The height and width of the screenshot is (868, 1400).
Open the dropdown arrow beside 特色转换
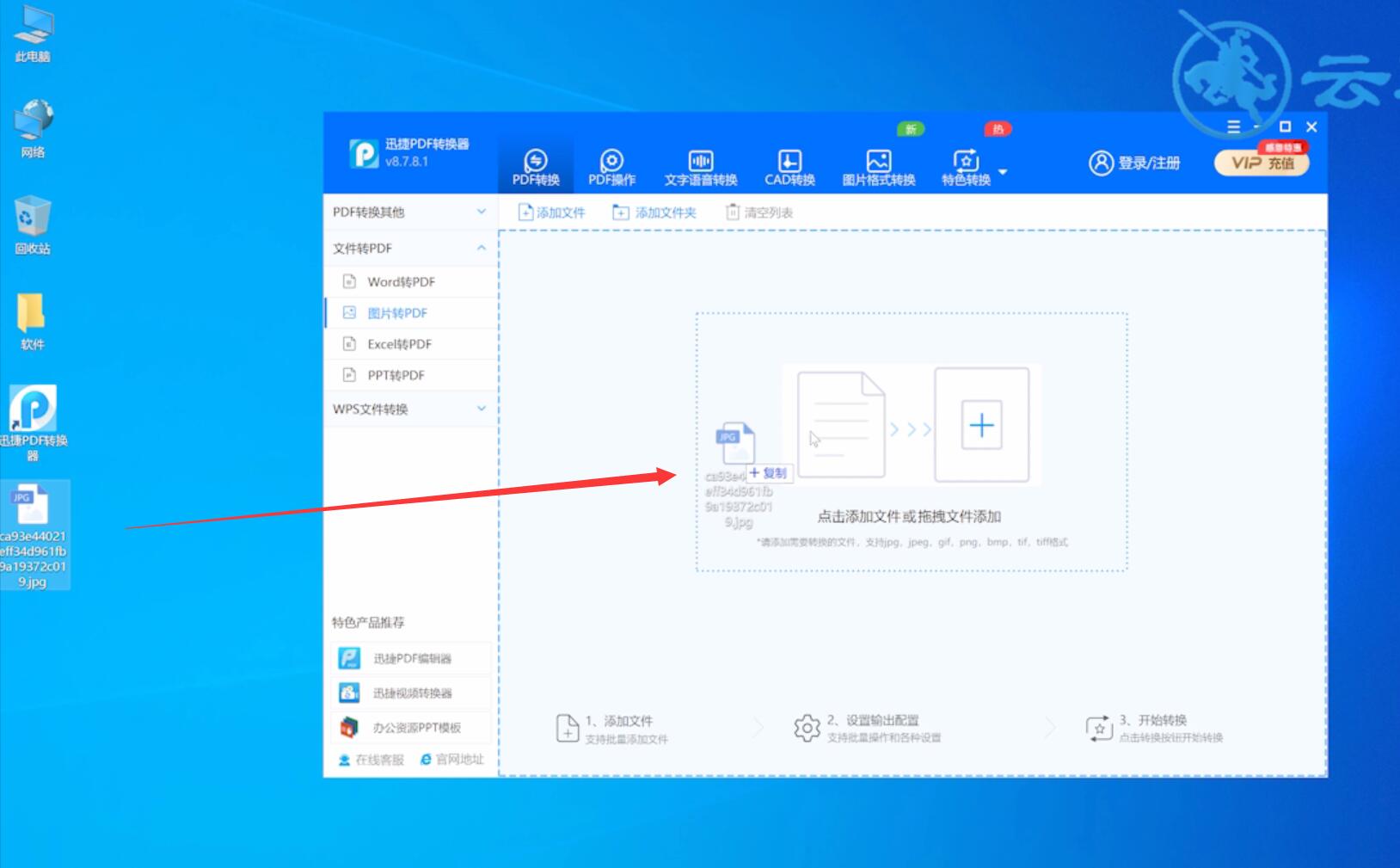pyautogui.click(x=1003, y=171)
